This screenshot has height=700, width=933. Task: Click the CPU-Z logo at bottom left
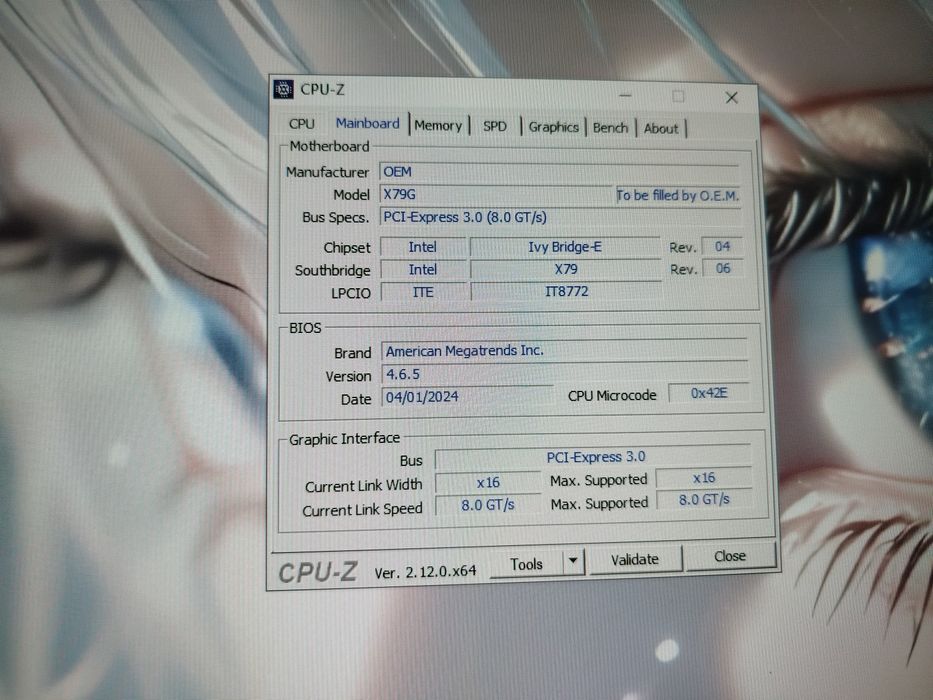[318, 573]
